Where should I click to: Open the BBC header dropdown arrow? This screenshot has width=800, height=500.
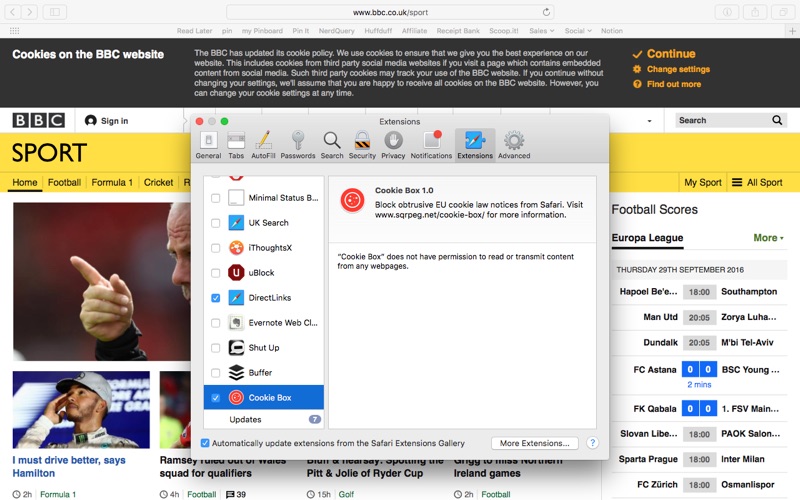649,121
